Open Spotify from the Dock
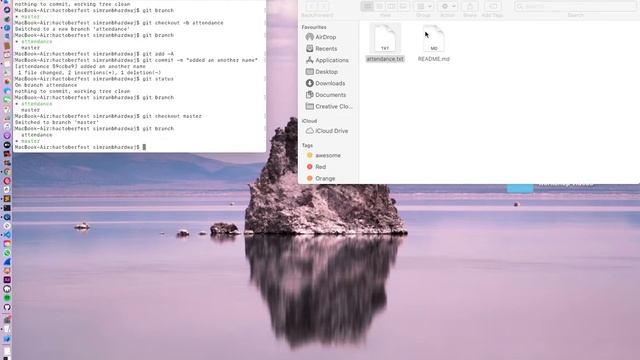640x360 pixels. pos(7,298)
